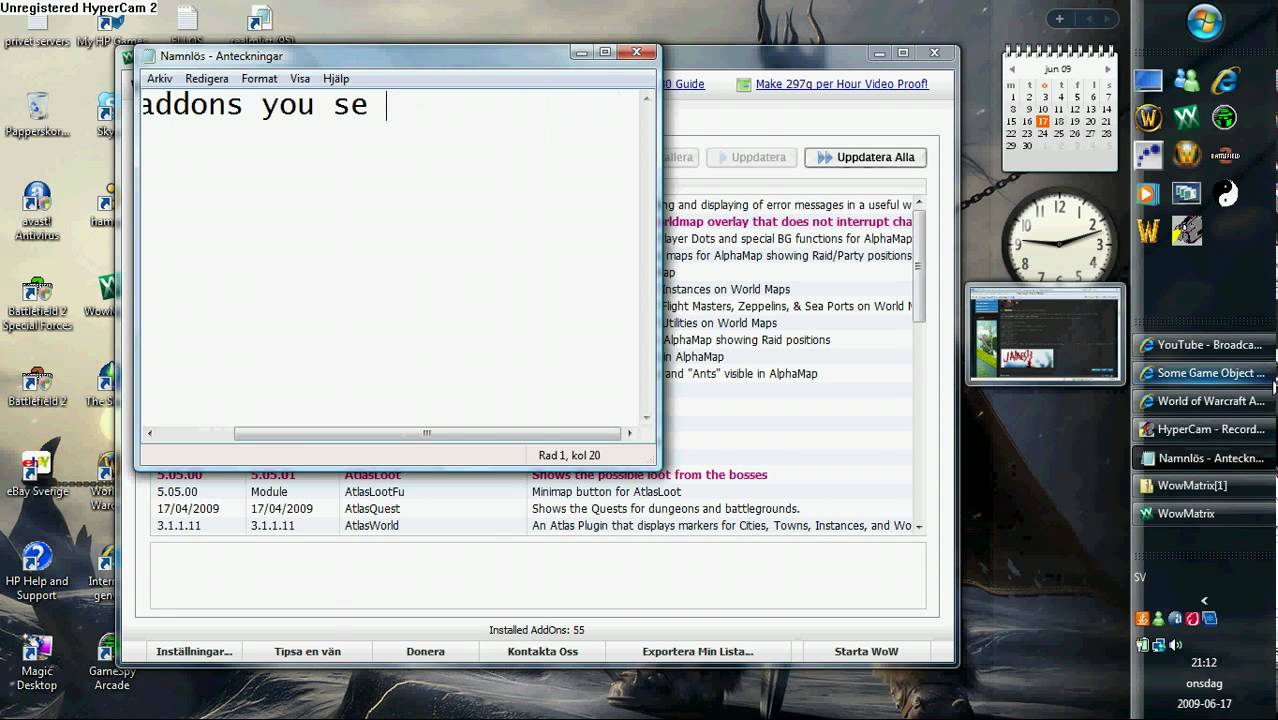Open avast! Antivirus desktop icon

37,211
